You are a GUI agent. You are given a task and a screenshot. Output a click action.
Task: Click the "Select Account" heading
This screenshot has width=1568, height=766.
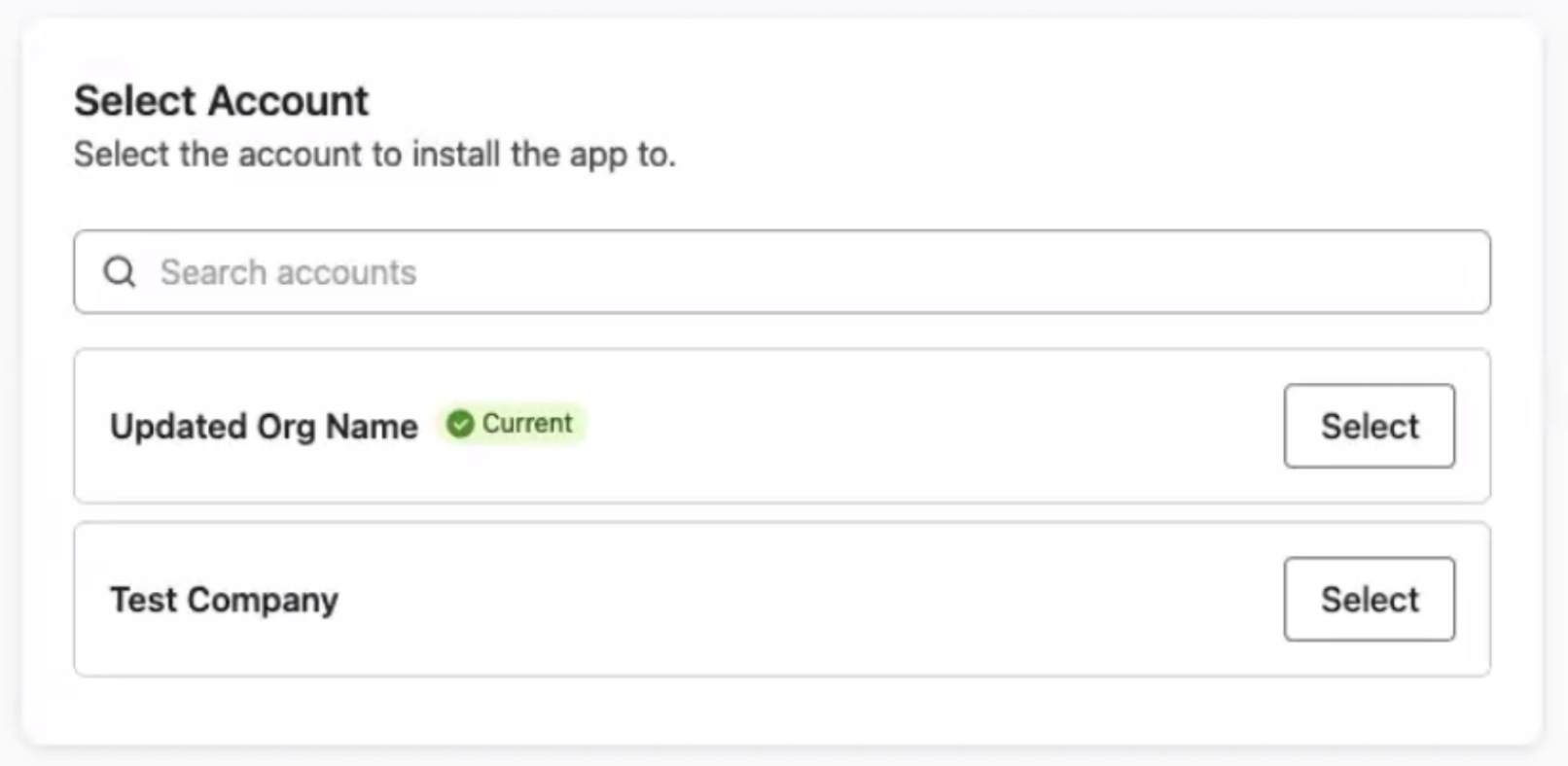[221, 101]
